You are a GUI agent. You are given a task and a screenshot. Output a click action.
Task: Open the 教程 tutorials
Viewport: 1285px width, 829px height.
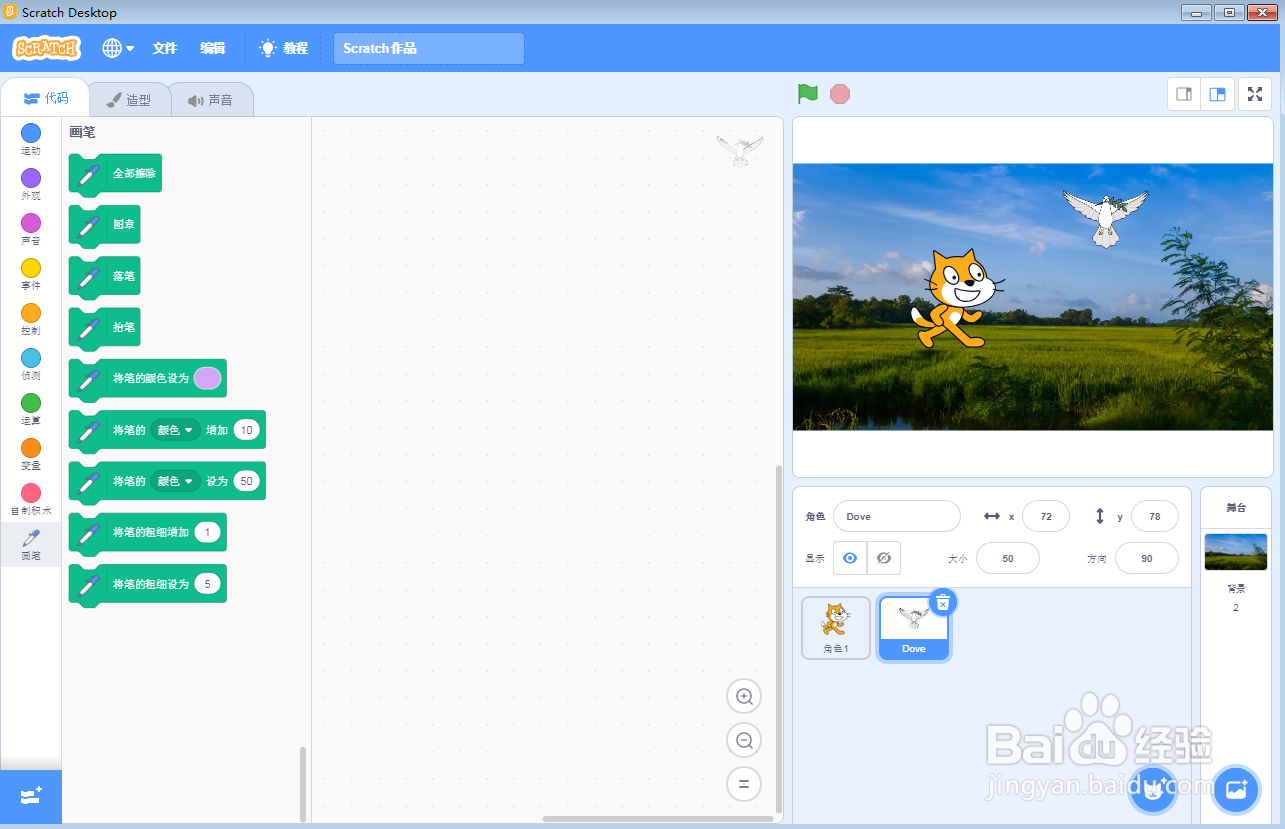pos(284,48)
